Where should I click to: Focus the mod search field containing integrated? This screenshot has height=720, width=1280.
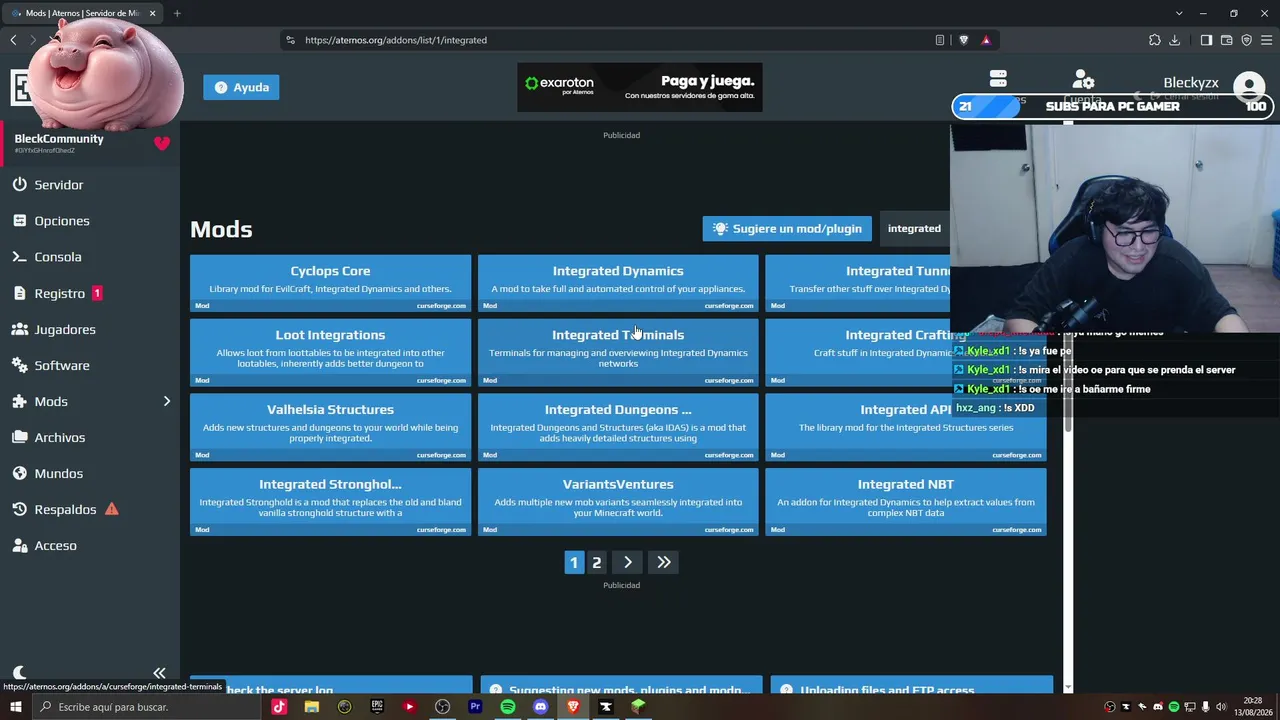914,229
